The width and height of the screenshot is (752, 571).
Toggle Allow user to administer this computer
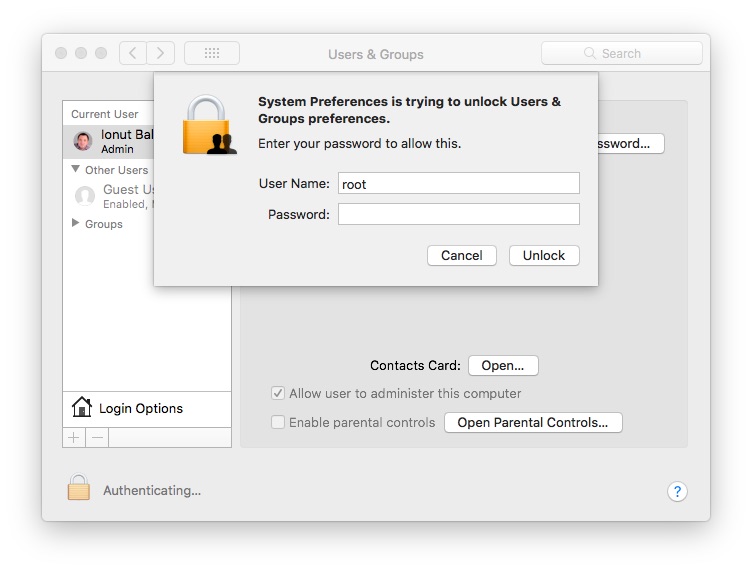[x=278, y=394]
